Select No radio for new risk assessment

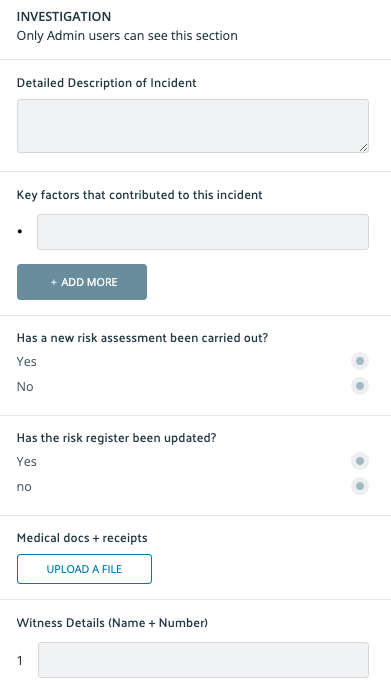[x=360, y=386]
